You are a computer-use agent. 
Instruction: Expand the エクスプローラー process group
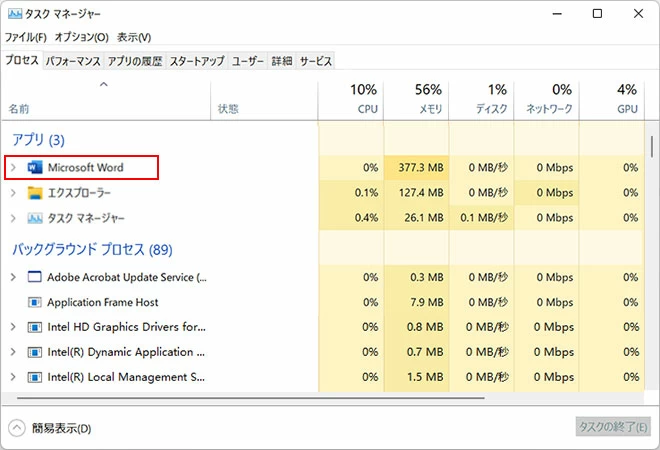tap(13, 193)
